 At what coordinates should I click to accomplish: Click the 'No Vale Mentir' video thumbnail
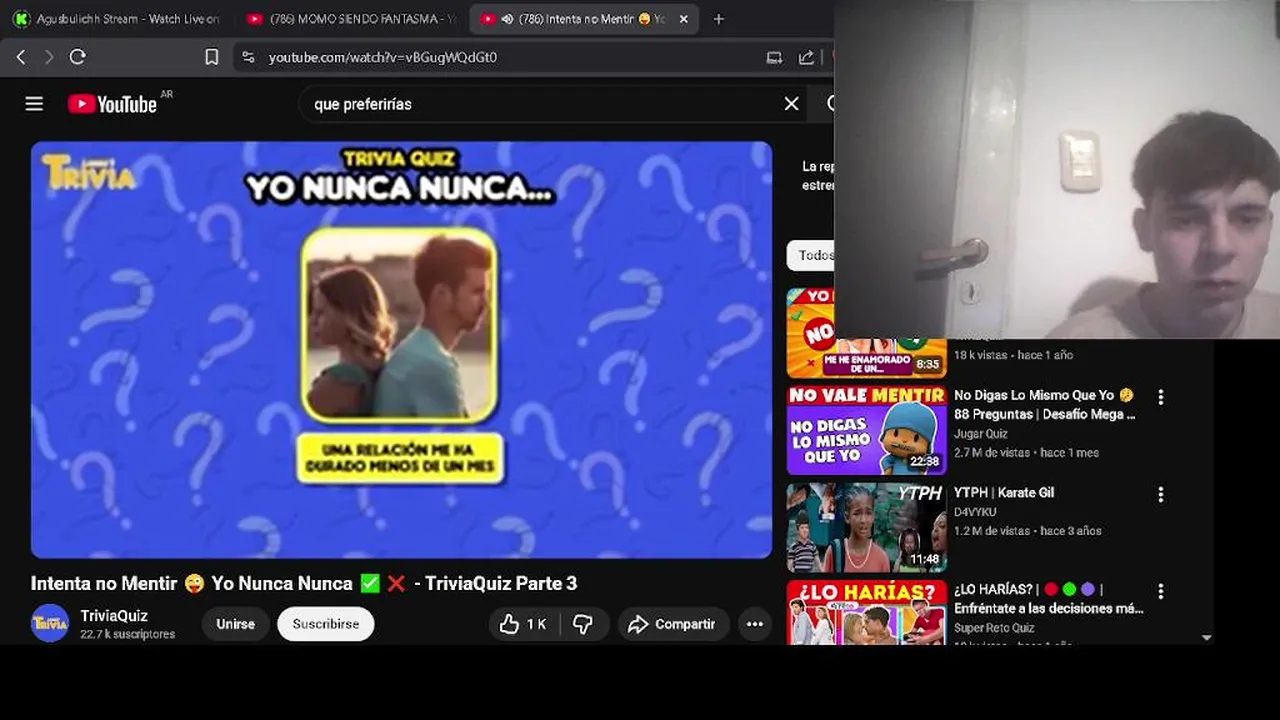(x=866, y=430)
